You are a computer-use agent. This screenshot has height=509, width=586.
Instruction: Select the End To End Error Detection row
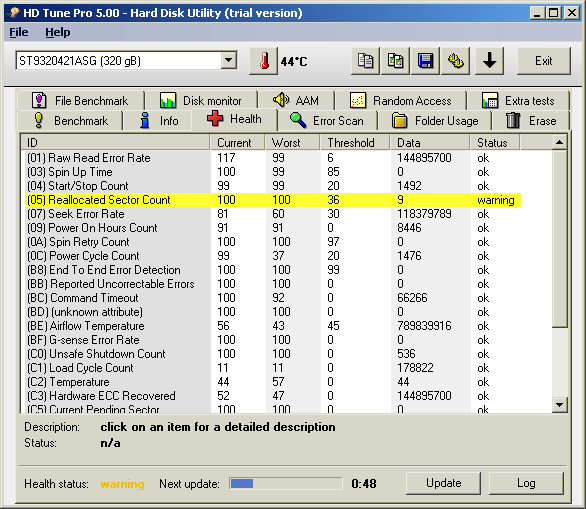273,270
